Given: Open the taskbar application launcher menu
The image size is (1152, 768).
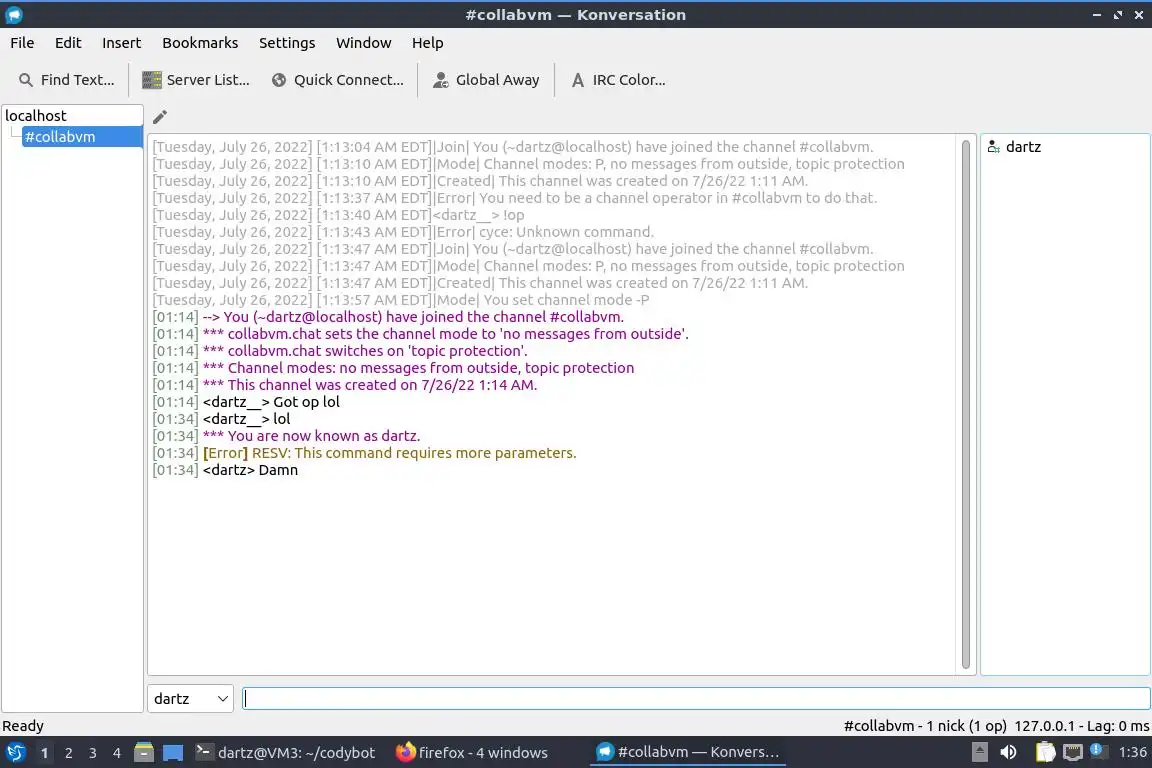Looking at the screenshot, I should (15, 753).
